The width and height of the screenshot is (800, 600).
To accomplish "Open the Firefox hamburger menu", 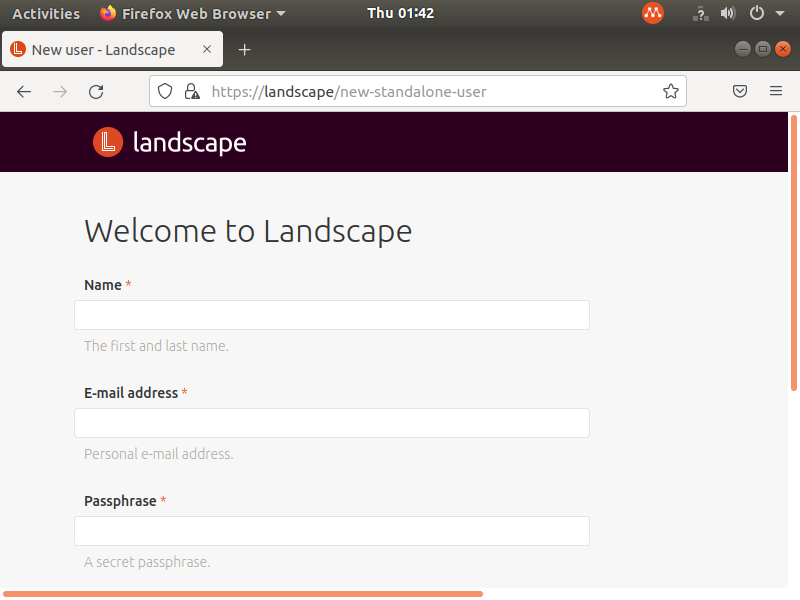I will (776, 91).
